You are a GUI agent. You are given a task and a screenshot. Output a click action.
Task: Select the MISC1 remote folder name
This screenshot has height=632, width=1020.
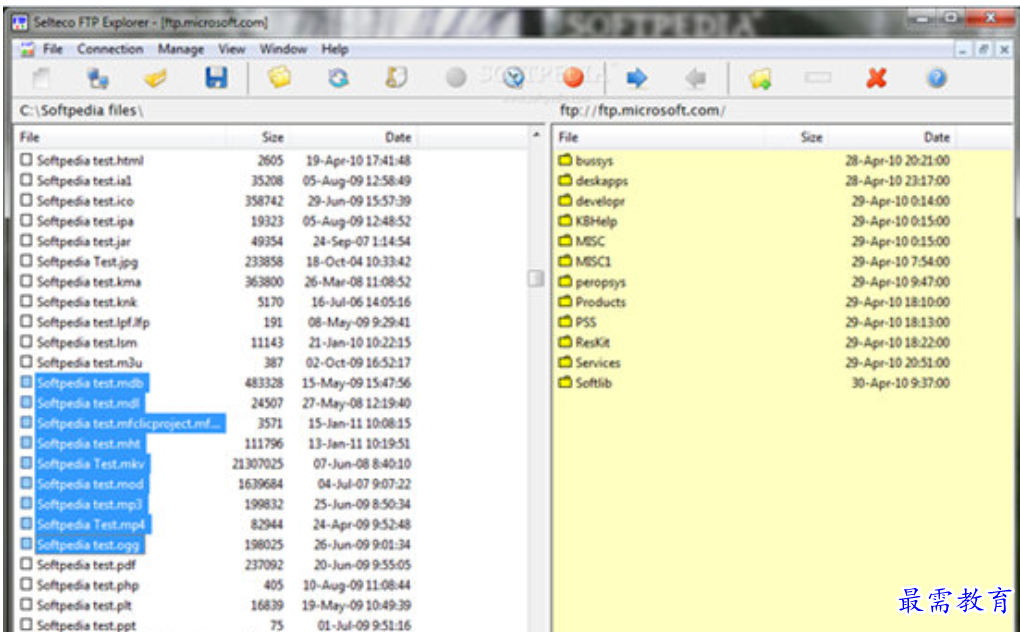coord(593,261)
